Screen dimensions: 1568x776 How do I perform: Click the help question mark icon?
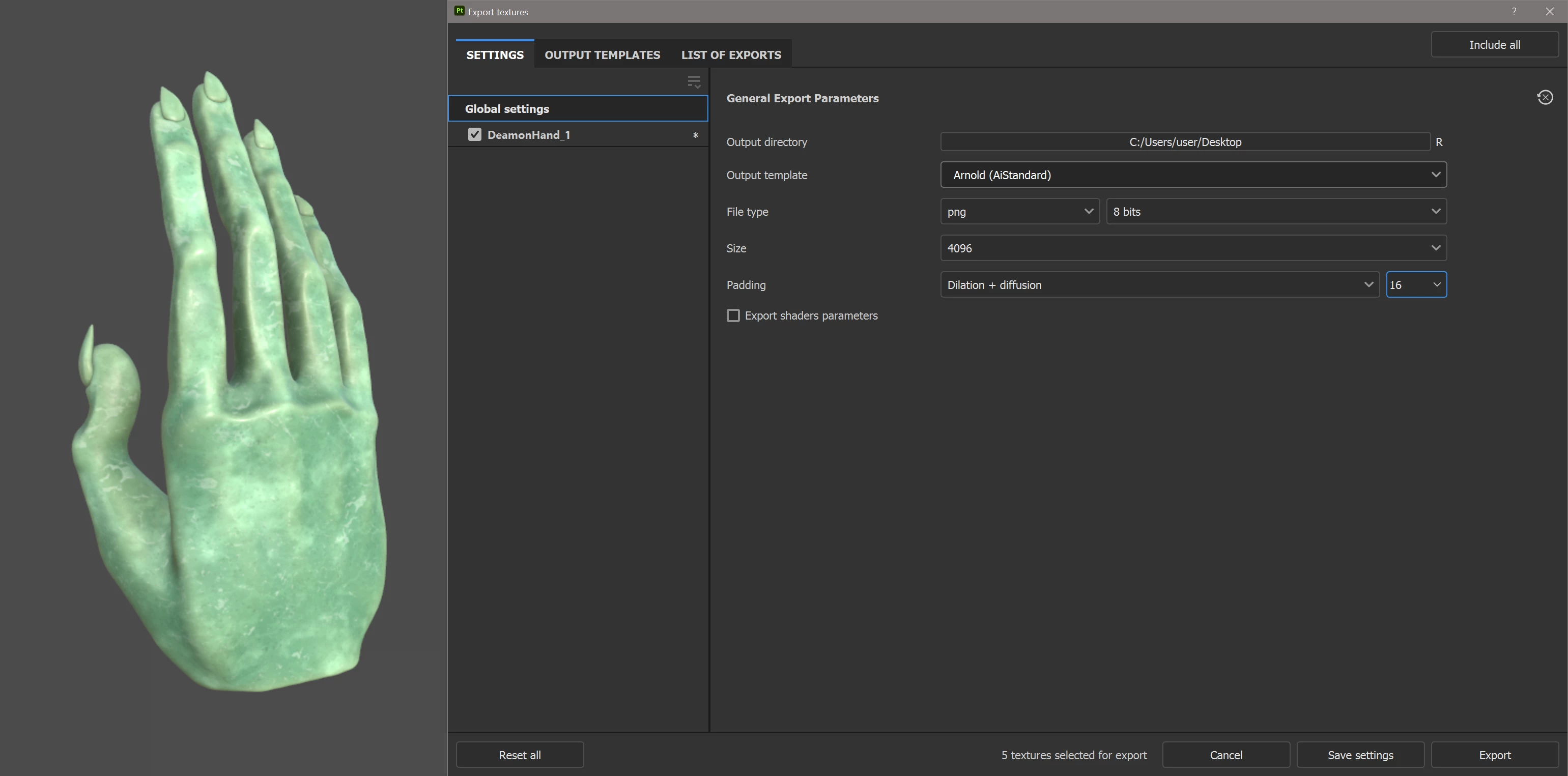[1514, 12]
